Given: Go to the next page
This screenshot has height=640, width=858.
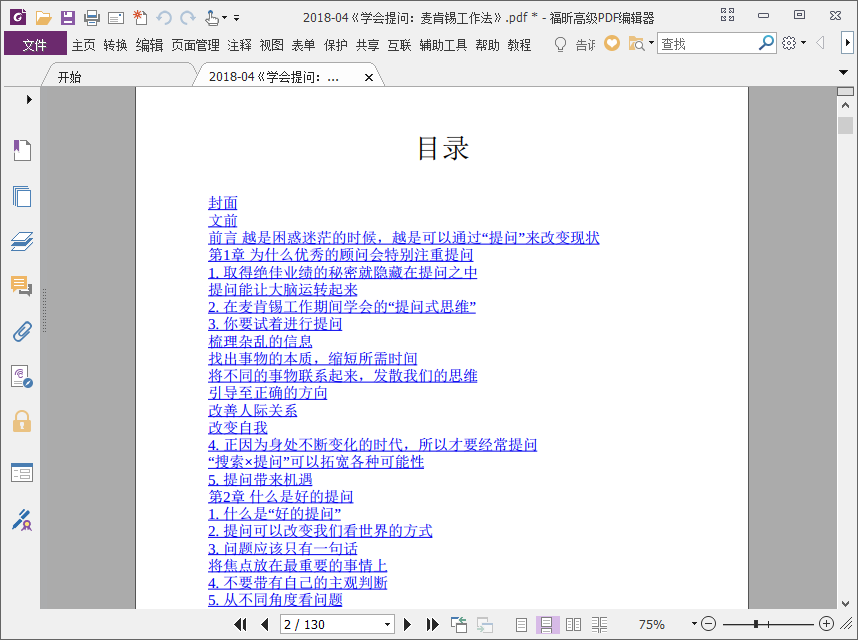Looking at the screenshot, I should (x=407, y=624).
